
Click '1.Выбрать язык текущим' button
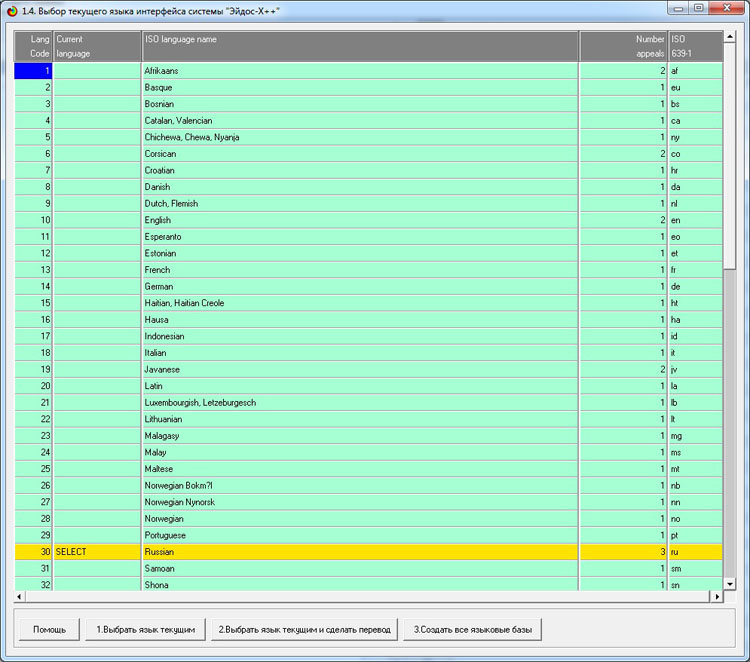pyautogui.click(x=145, y=629)
